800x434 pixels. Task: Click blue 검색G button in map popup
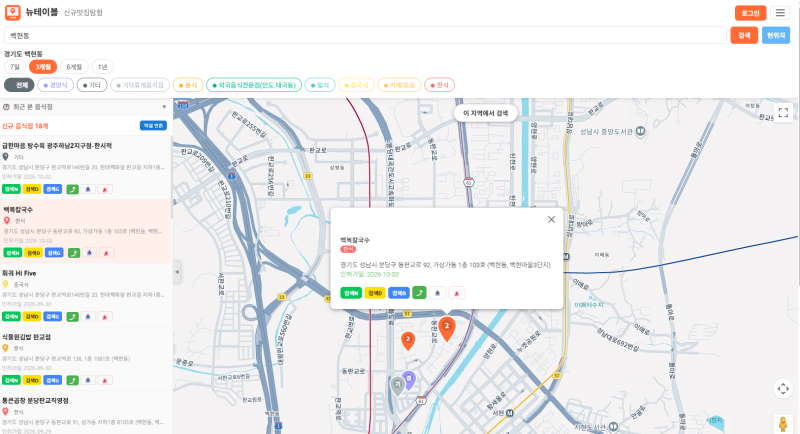pos(399,293)
